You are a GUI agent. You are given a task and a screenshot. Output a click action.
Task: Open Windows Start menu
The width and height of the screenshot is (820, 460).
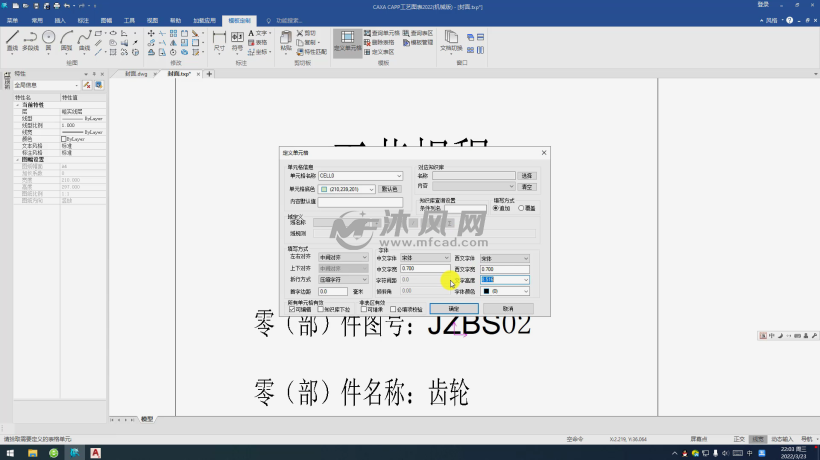(10, 453)
